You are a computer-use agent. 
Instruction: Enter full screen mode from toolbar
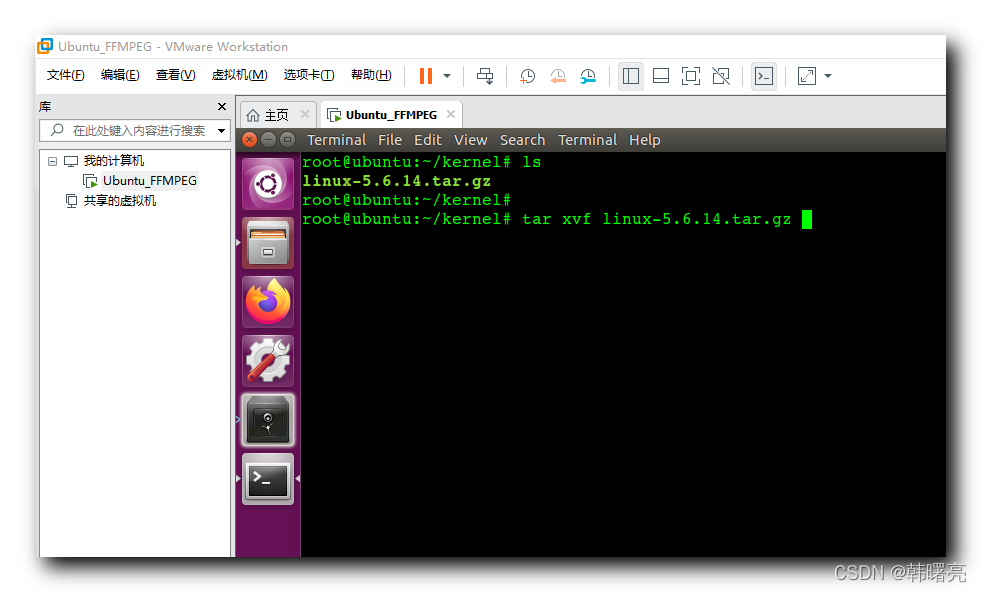point(690,76)
